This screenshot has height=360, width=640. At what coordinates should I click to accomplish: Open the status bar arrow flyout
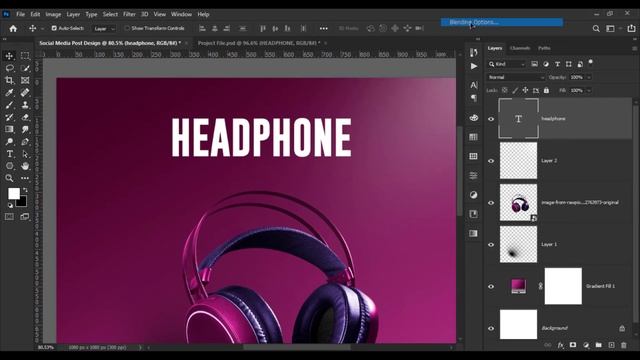coord(140,348)
